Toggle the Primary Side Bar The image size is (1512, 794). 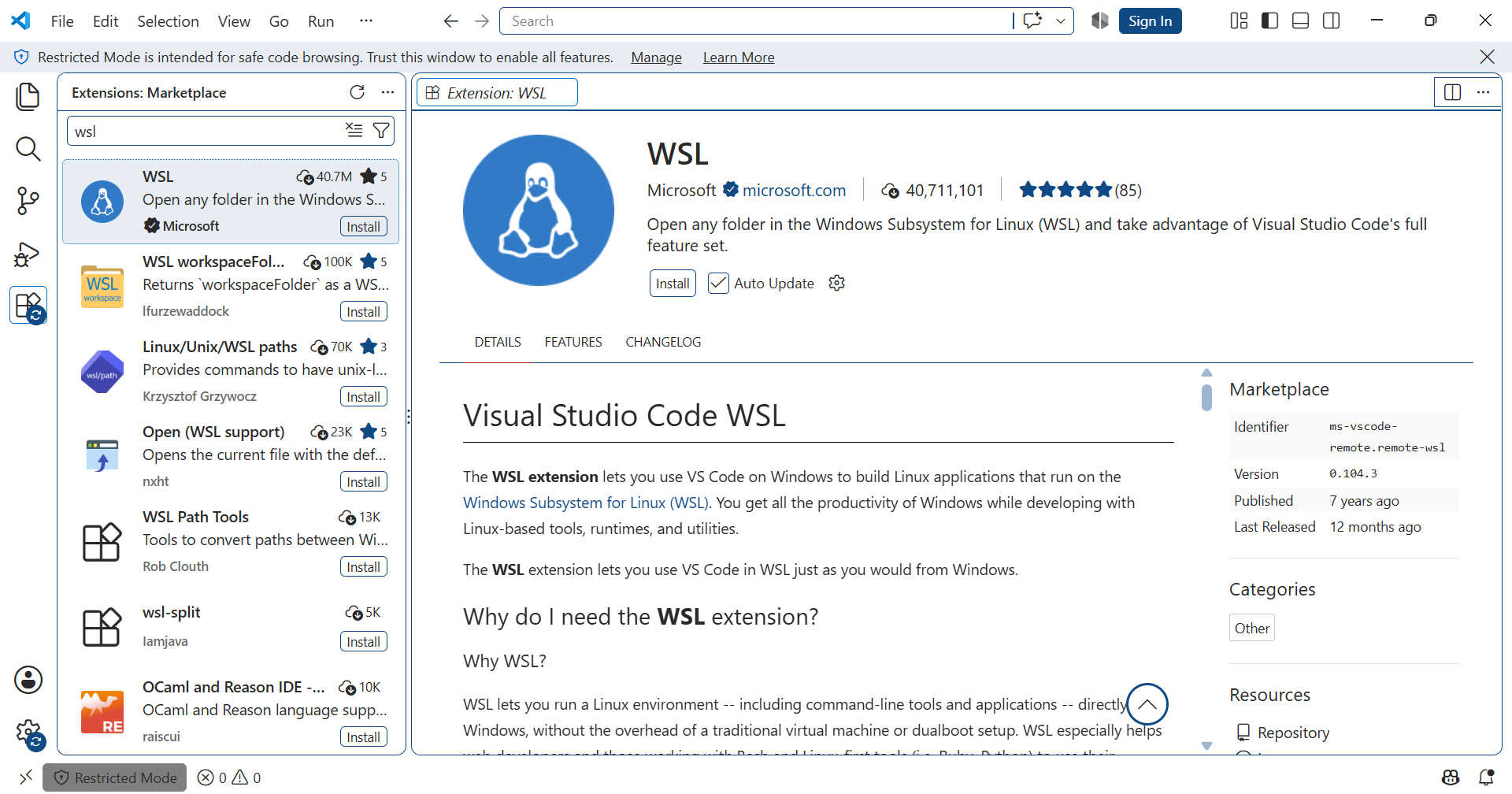1269,21
